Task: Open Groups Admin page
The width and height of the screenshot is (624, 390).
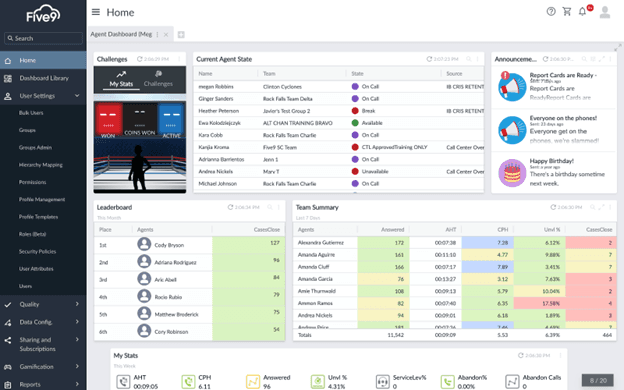Action: point(35,148)
